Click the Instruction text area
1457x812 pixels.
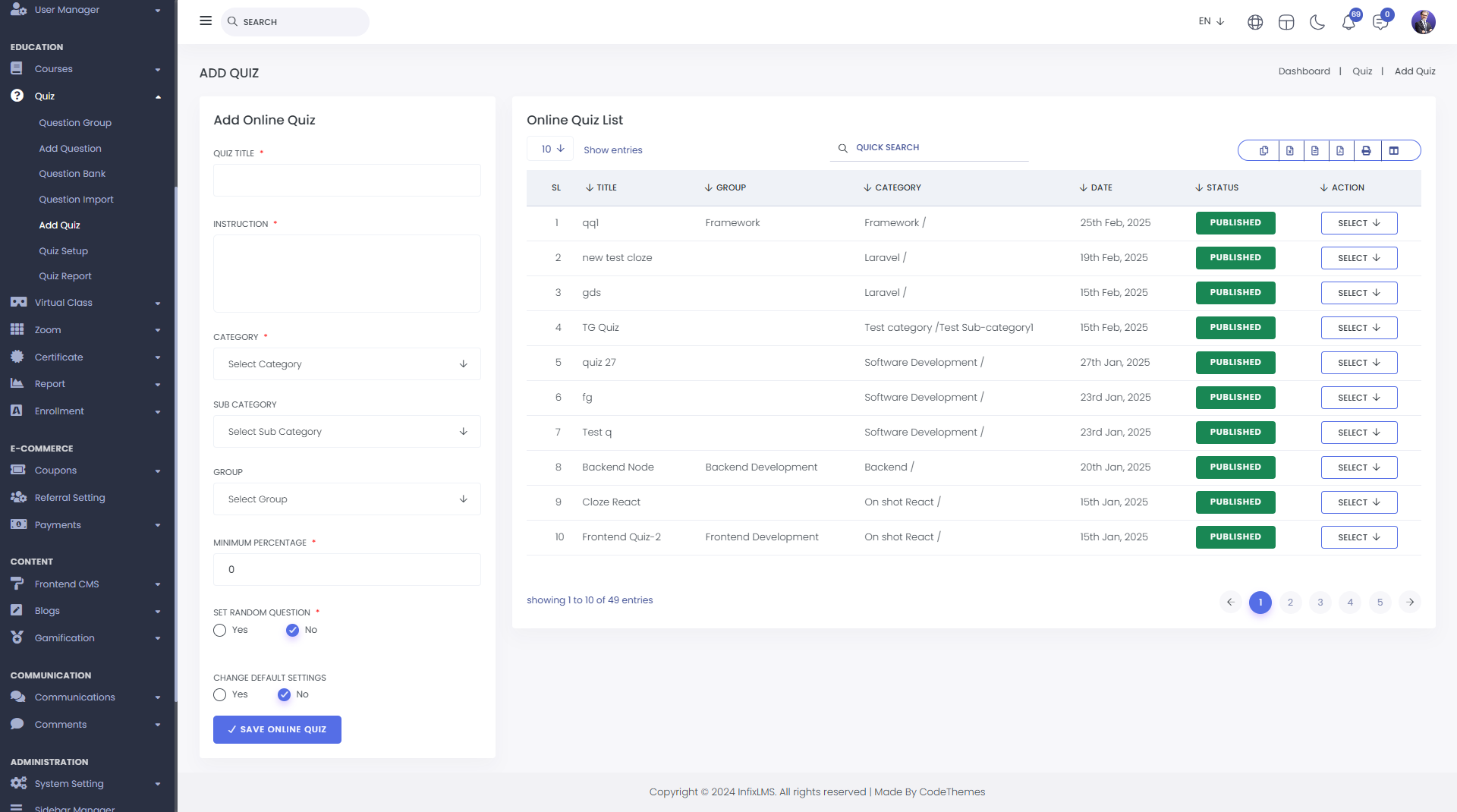347,273
